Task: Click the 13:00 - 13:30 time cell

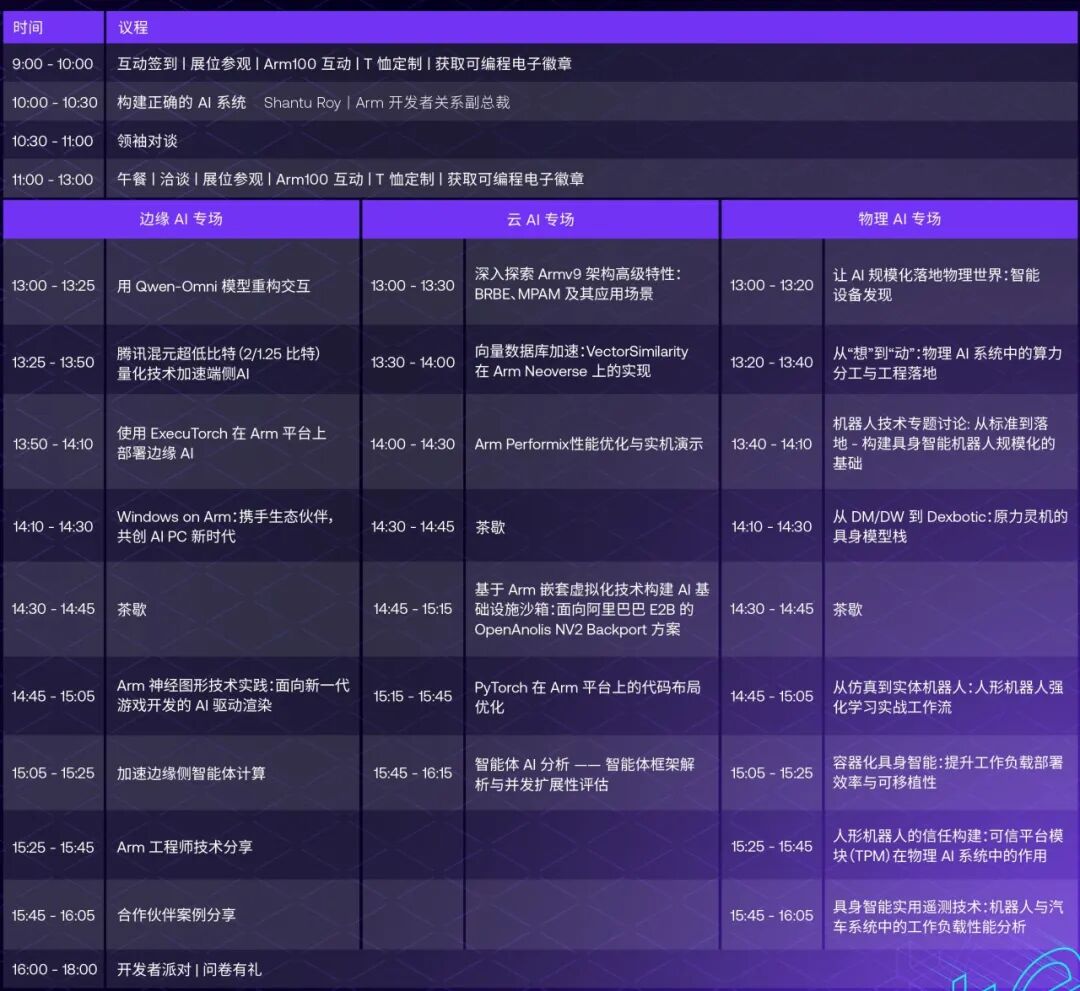Action: click(412, 286)
